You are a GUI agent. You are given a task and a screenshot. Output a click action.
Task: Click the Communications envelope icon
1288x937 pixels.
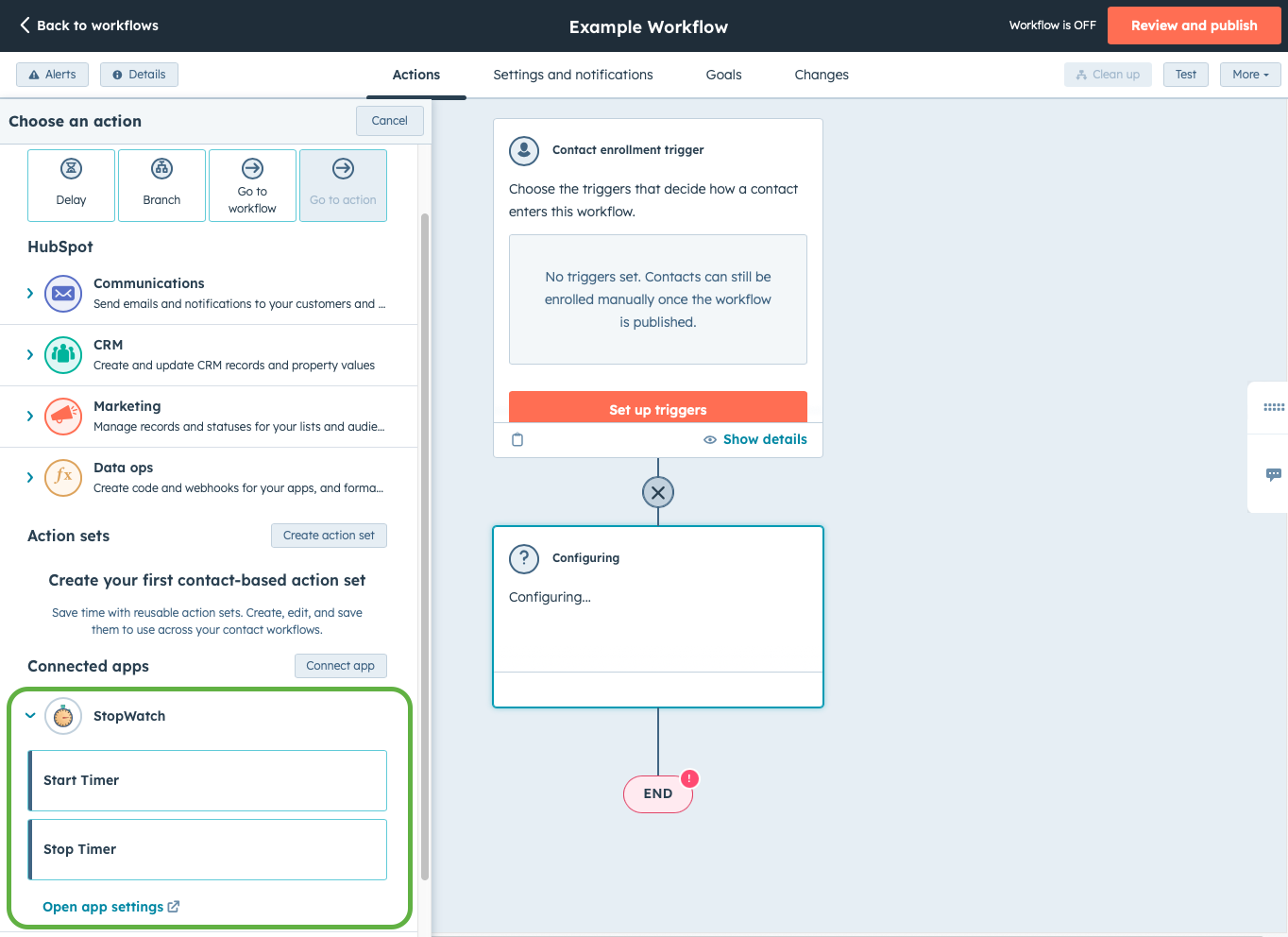(x=63, y=294)
